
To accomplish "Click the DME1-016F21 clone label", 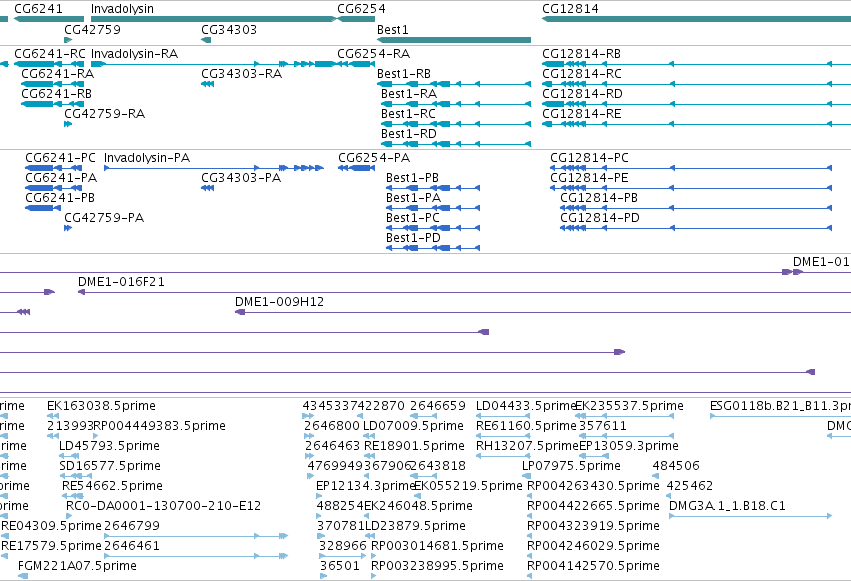I will pyautogui.click(x=121, y=282).
